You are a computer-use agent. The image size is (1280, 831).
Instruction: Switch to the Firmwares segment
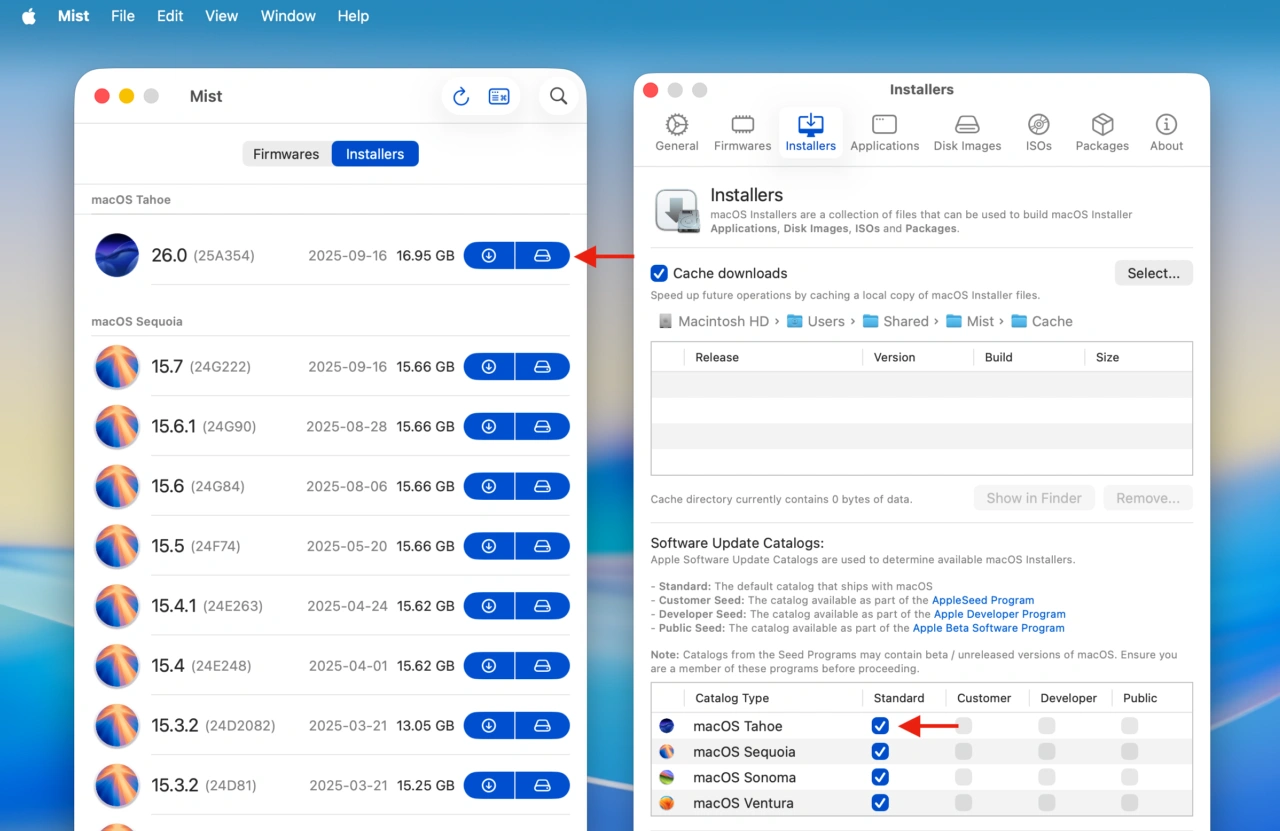286,154
